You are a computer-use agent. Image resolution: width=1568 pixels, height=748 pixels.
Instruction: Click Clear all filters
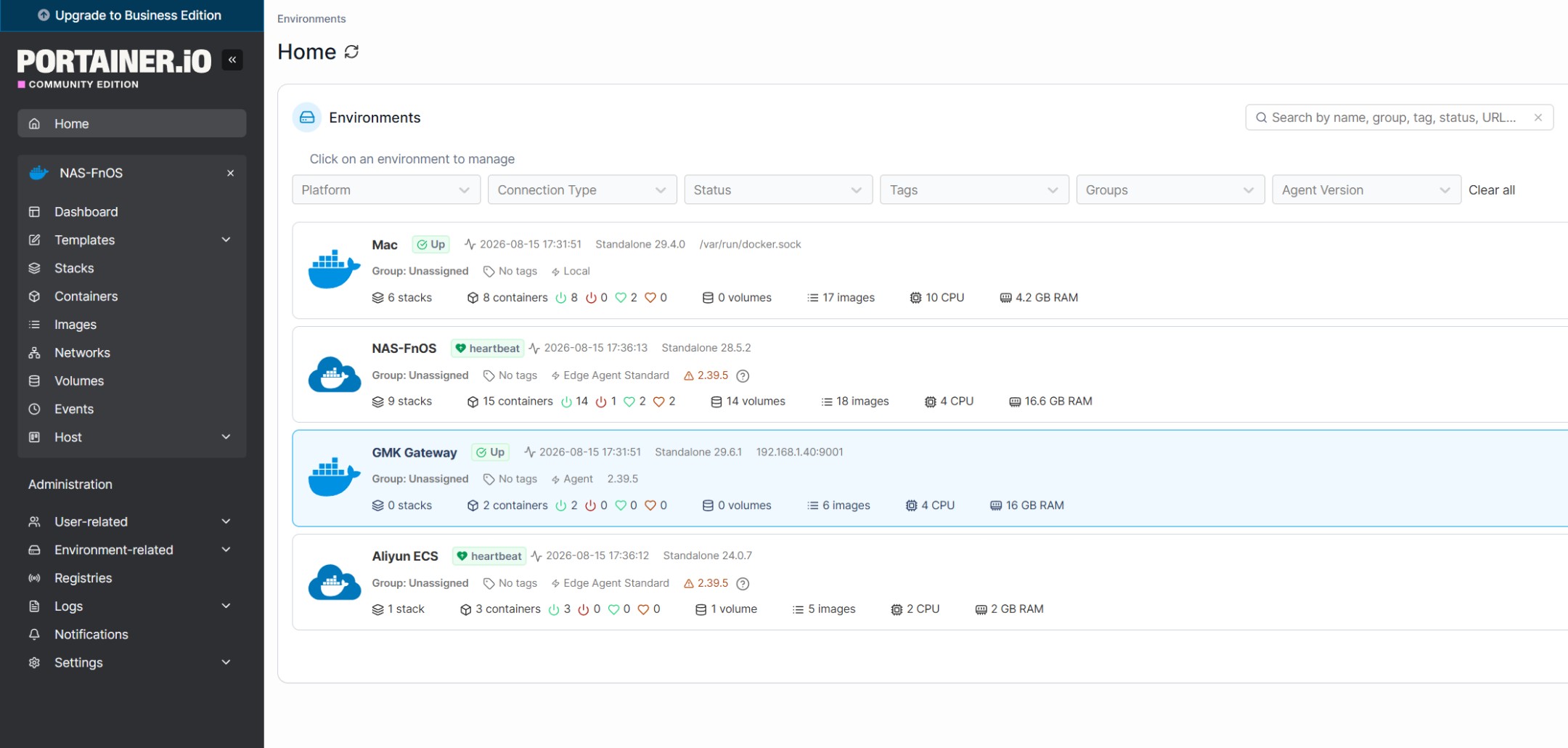[x=1491, y=190]
